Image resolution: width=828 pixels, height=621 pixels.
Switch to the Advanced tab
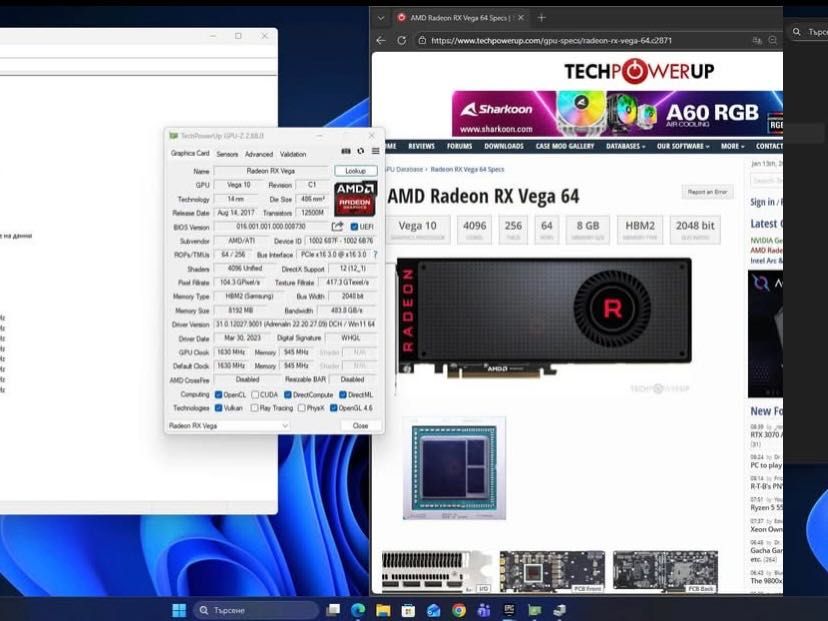(x=259, y=154)
